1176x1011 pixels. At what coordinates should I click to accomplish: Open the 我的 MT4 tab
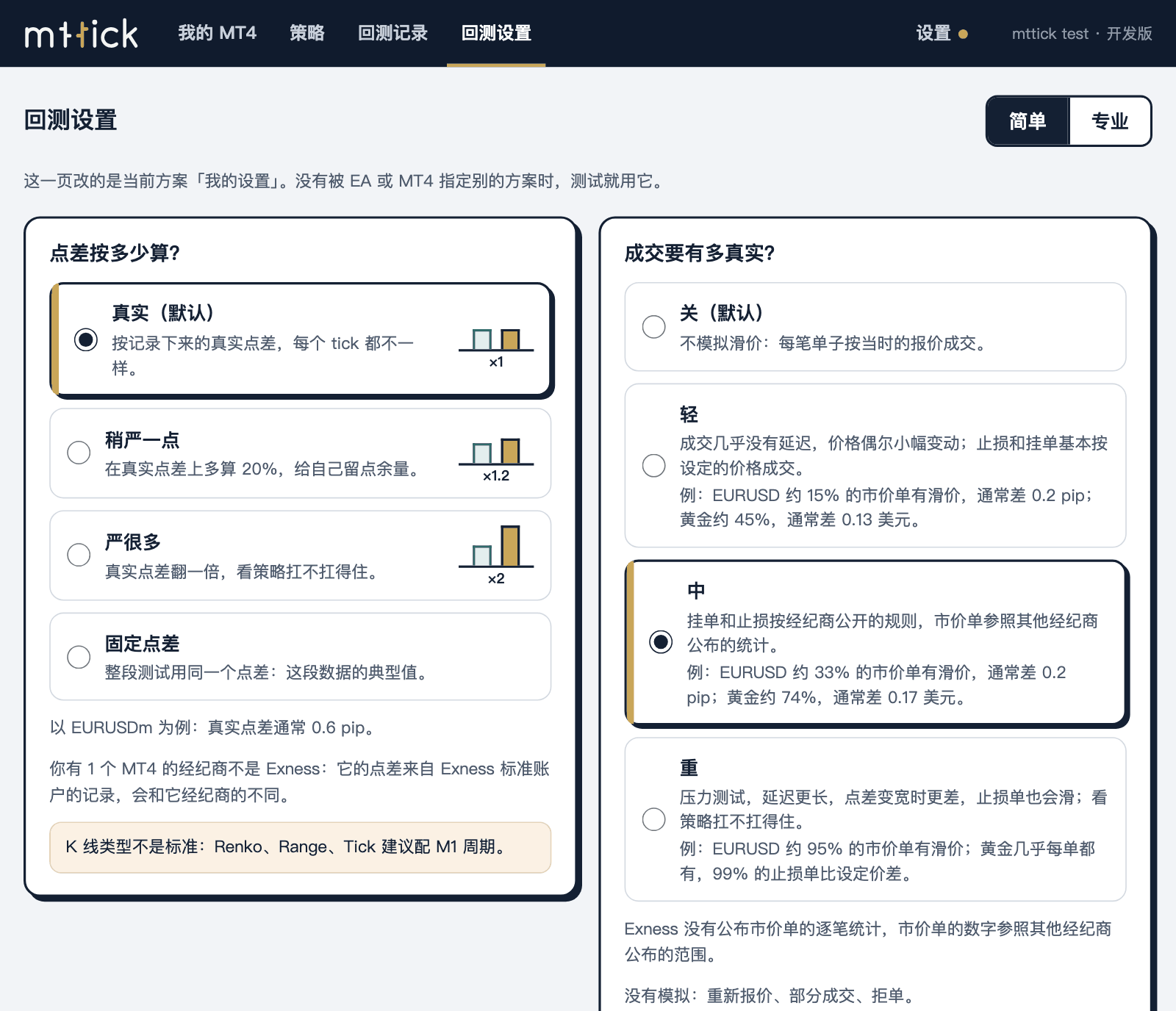[217, 33]
